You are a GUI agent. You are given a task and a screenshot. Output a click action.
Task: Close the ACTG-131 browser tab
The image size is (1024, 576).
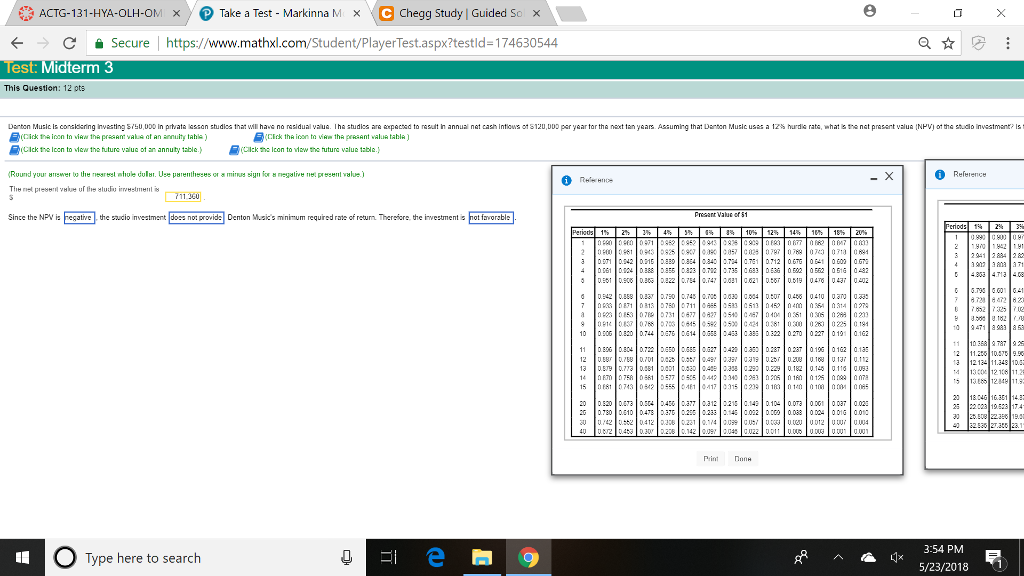176,13
